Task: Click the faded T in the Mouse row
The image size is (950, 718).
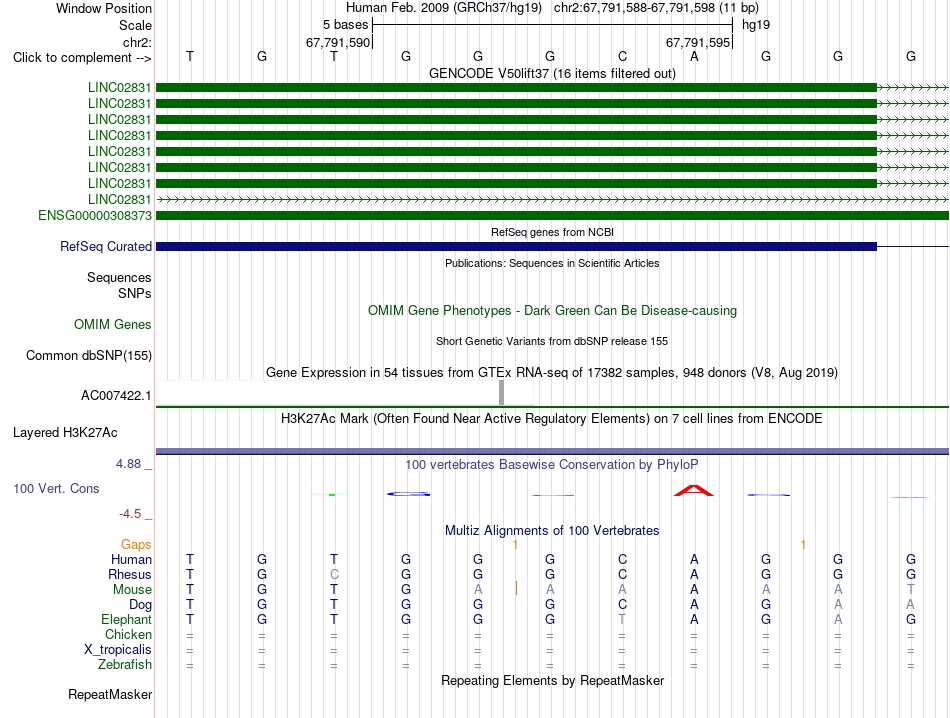Action: tap(911, 590)
